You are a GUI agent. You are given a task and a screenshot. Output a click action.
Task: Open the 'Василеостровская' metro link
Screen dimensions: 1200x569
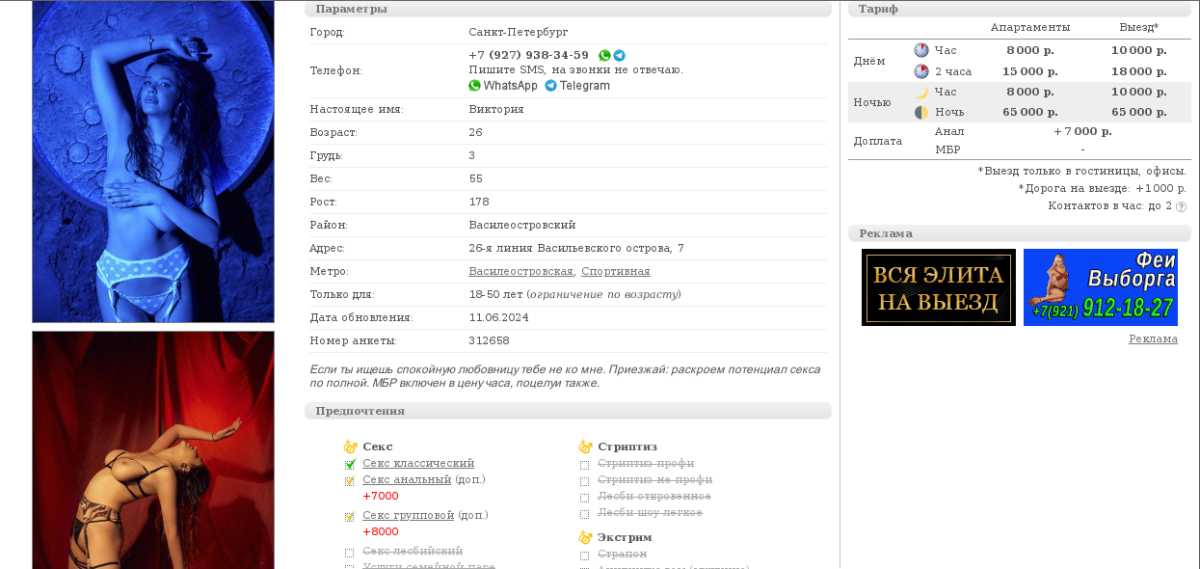point(521,272)
